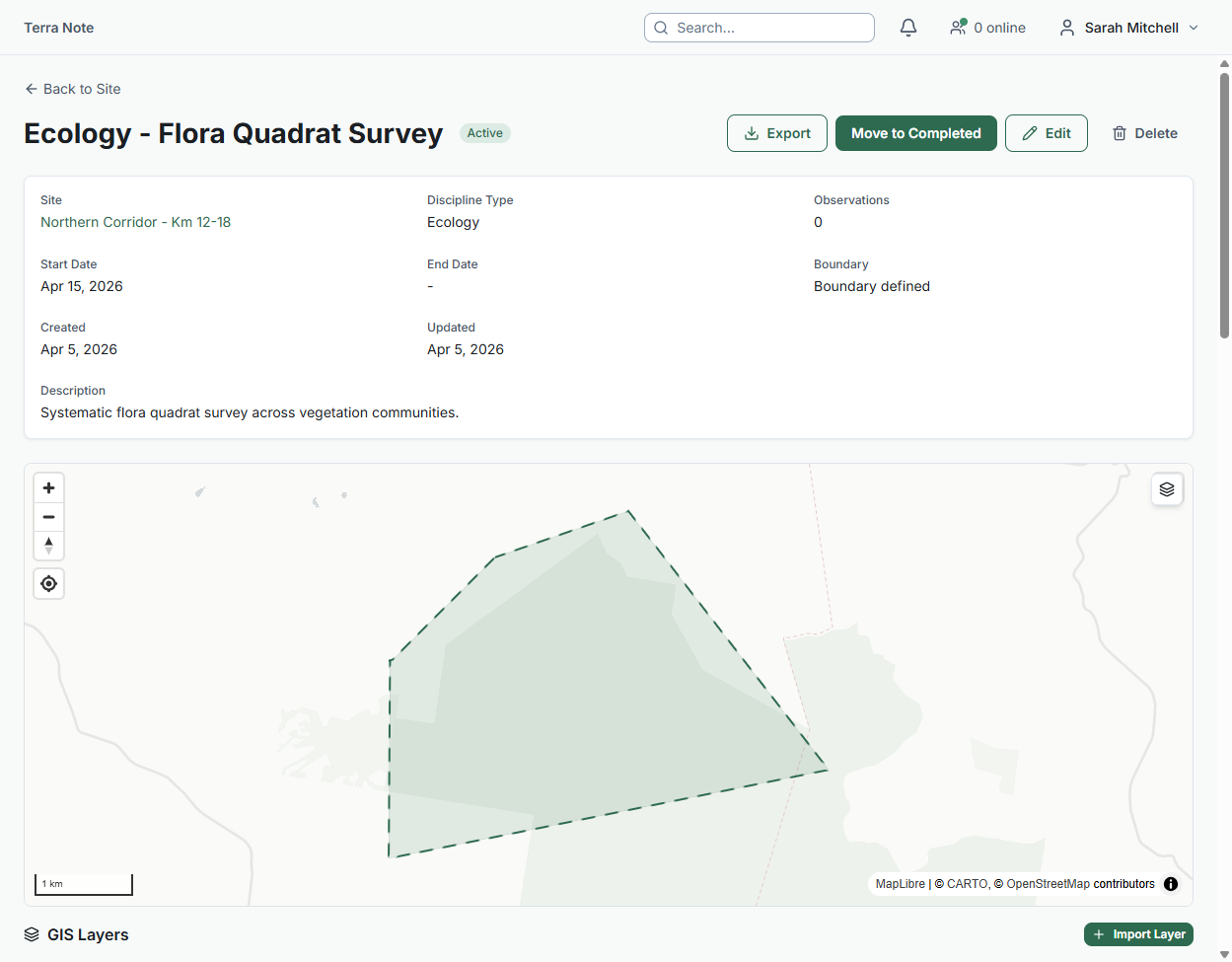Viewport: 1232px width, 962px height.
Task: Zoom in on the map
Action: point(48,488)
